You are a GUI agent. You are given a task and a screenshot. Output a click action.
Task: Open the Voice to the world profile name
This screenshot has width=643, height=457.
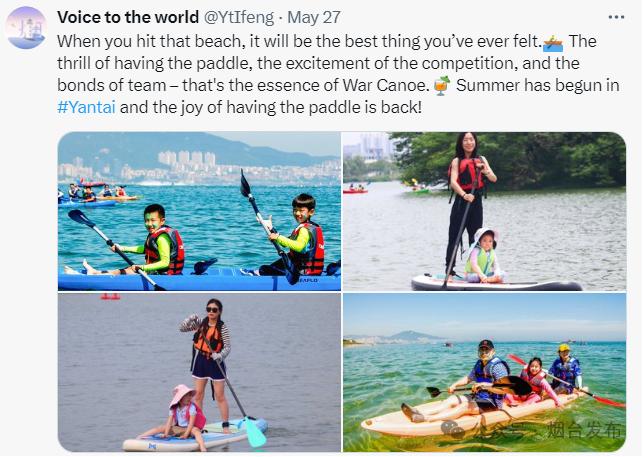pyautogui.click(x=128, y=17)
